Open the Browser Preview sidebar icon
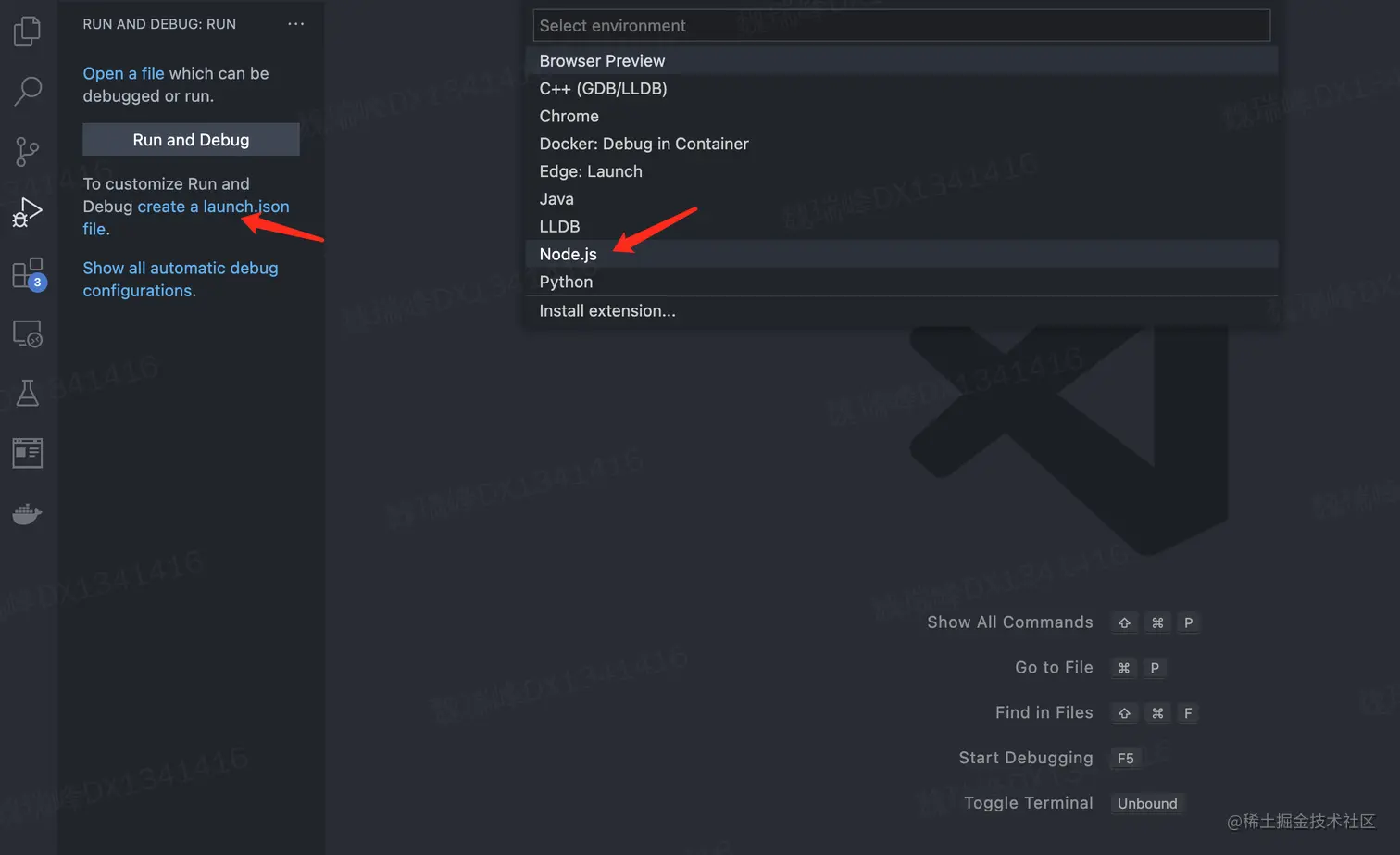 coord(28,453)
